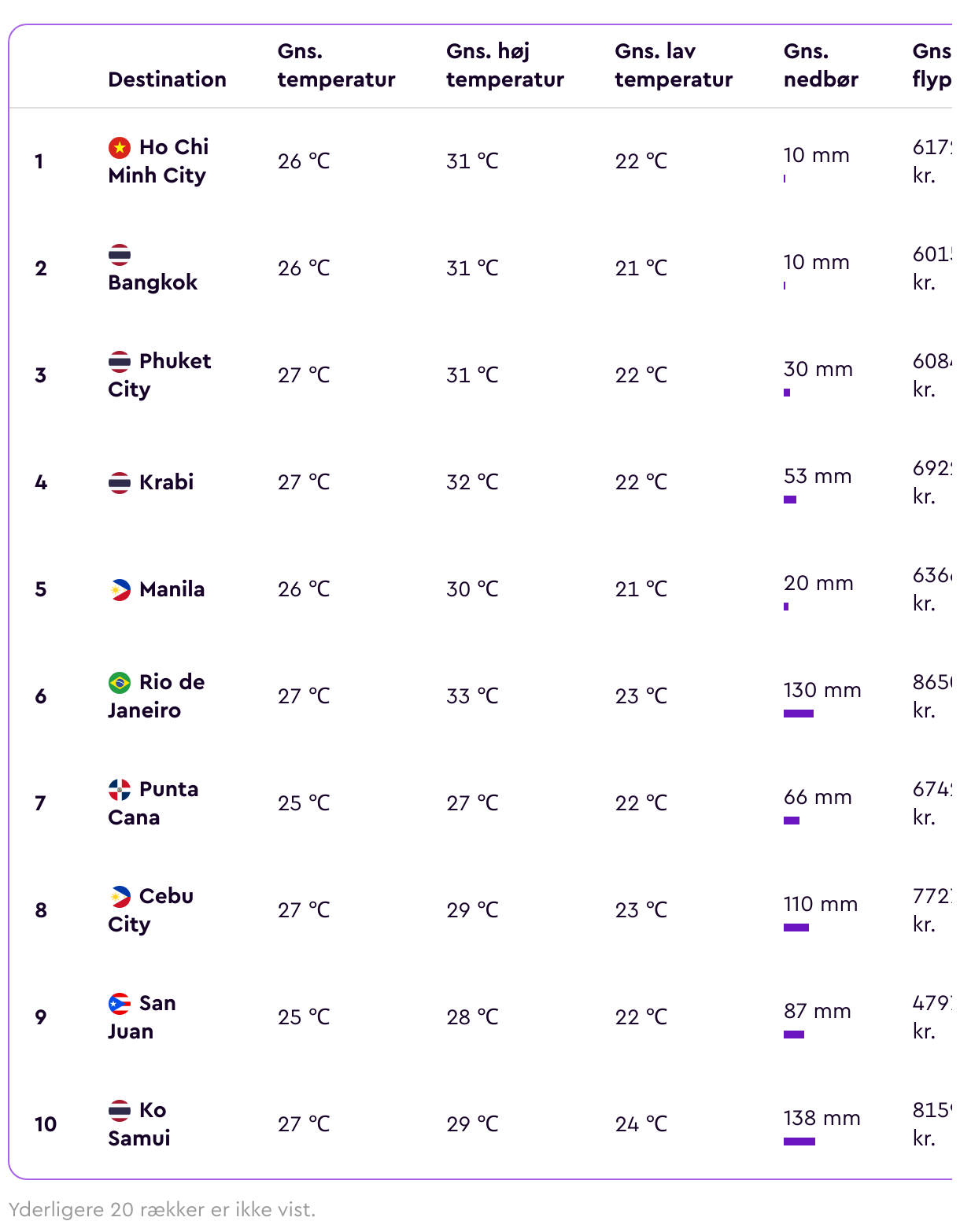This screenshot has height=1232, width=960.
Task: Click the 'Yderligere 20 rækker er ikke vist' note
Action: tap(162, 1209)
